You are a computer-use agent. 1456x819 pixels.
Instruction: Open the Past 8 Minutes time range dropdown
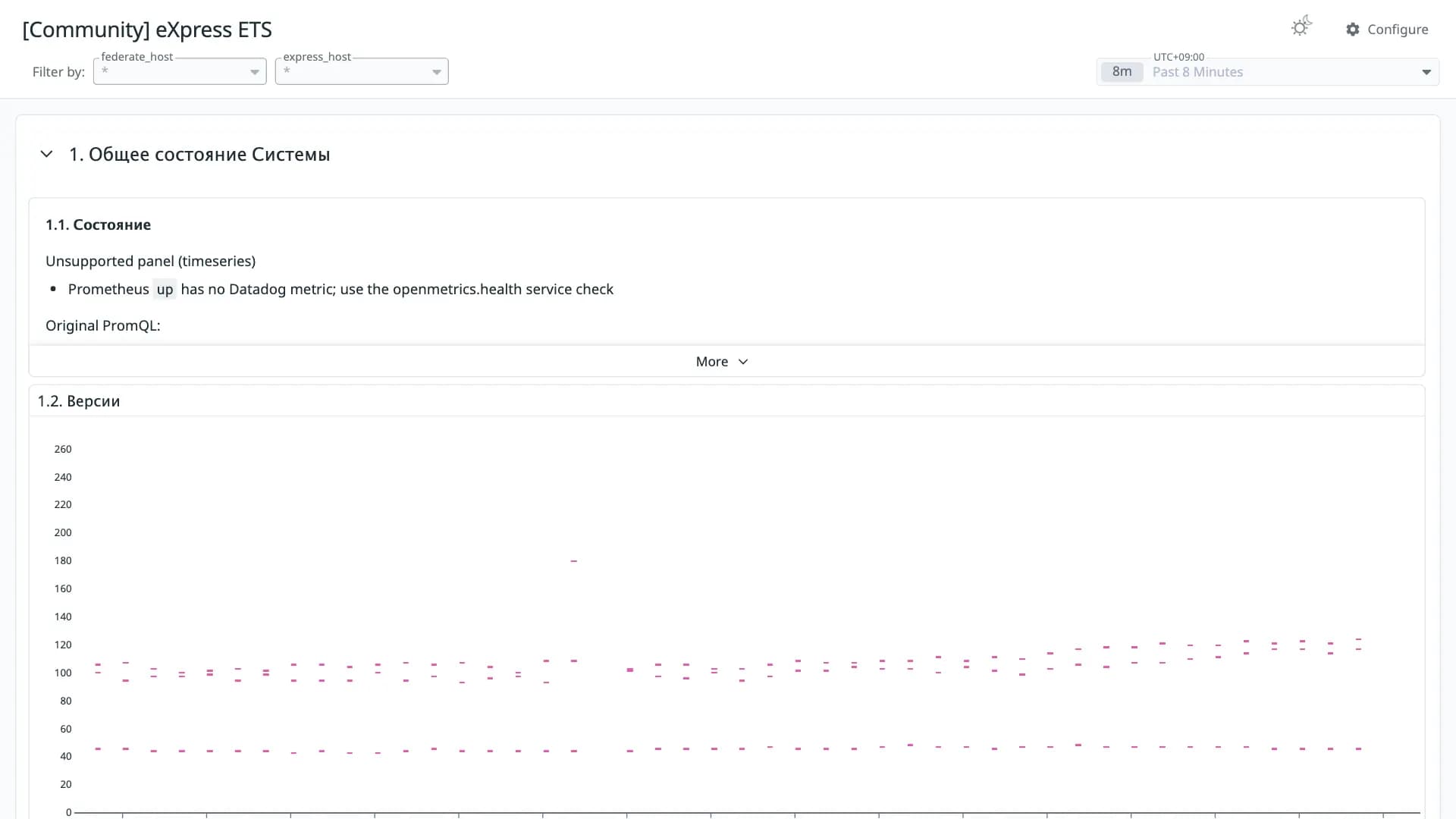pyautogui.click(x=1268, y=72)
